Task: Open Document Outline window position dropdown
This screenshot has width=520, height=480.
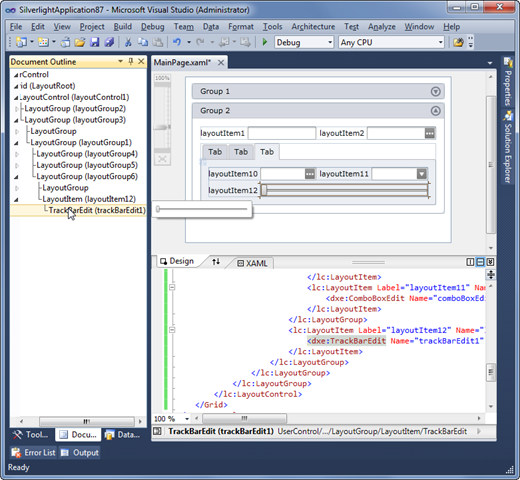Action: (x=120, y=61)
